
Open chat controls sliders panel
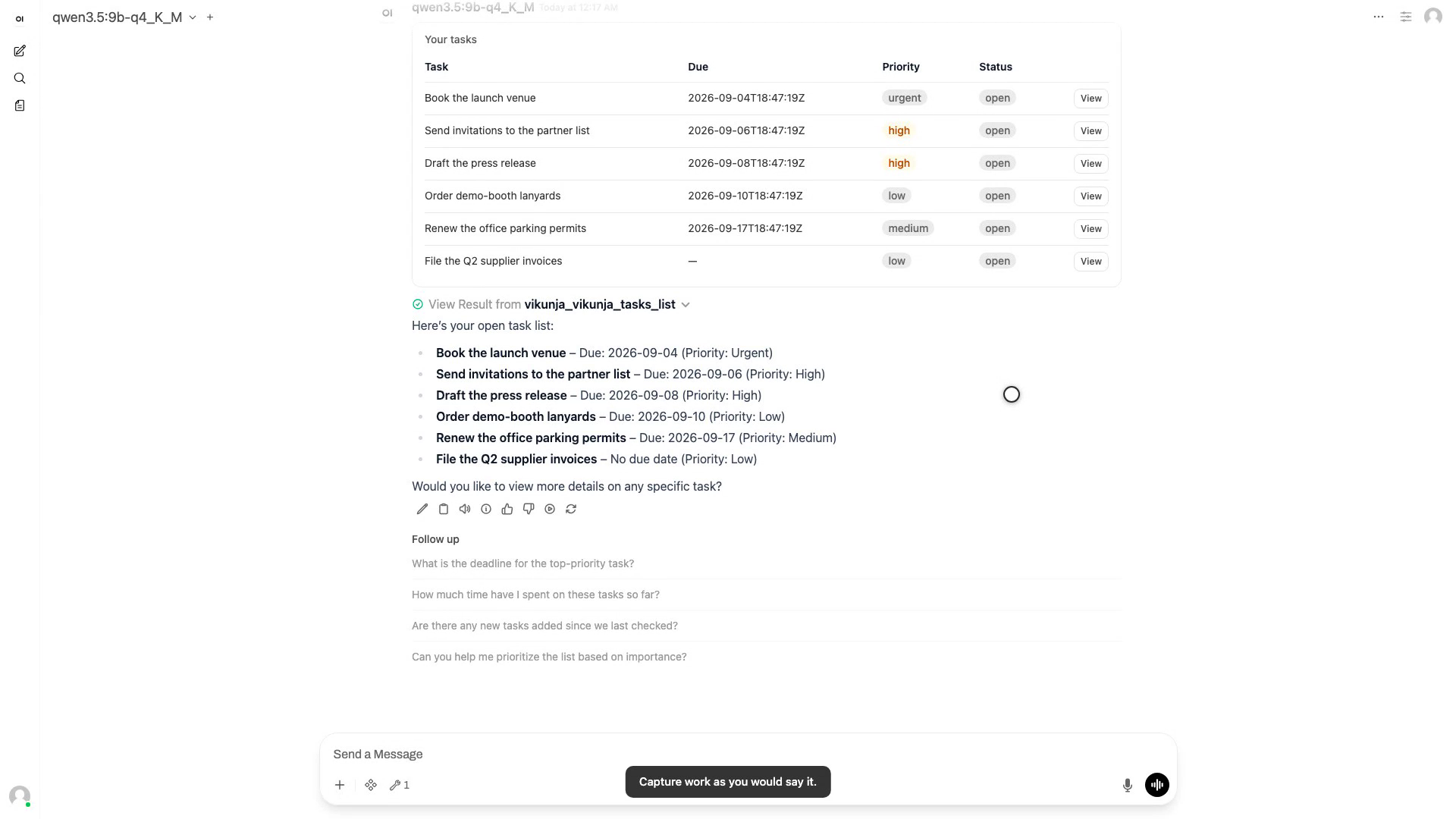click(x=1406, y=17)
